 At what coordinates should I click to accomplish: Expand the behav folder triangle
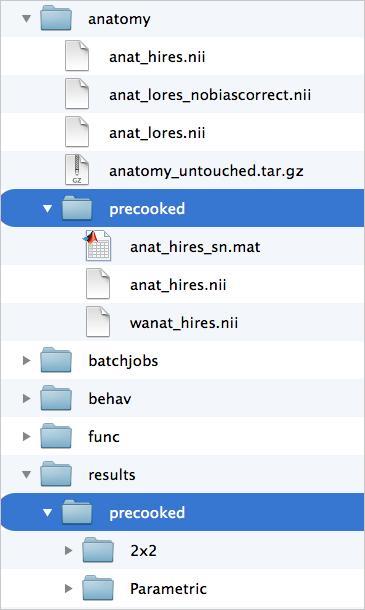coord(26,398)
